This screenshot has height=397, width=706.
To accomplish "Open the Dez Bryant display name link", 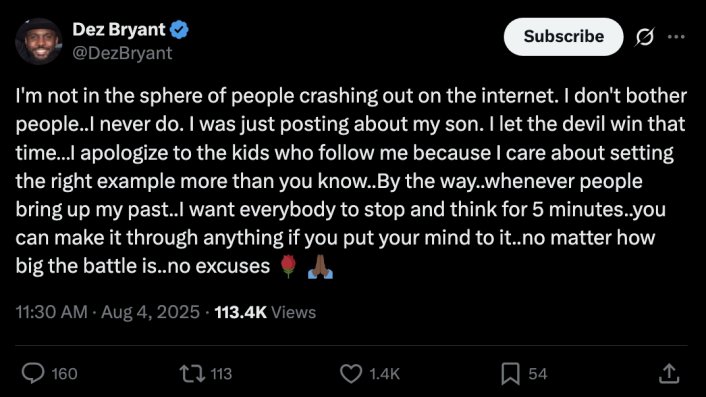I will click(x=119, y=30).
